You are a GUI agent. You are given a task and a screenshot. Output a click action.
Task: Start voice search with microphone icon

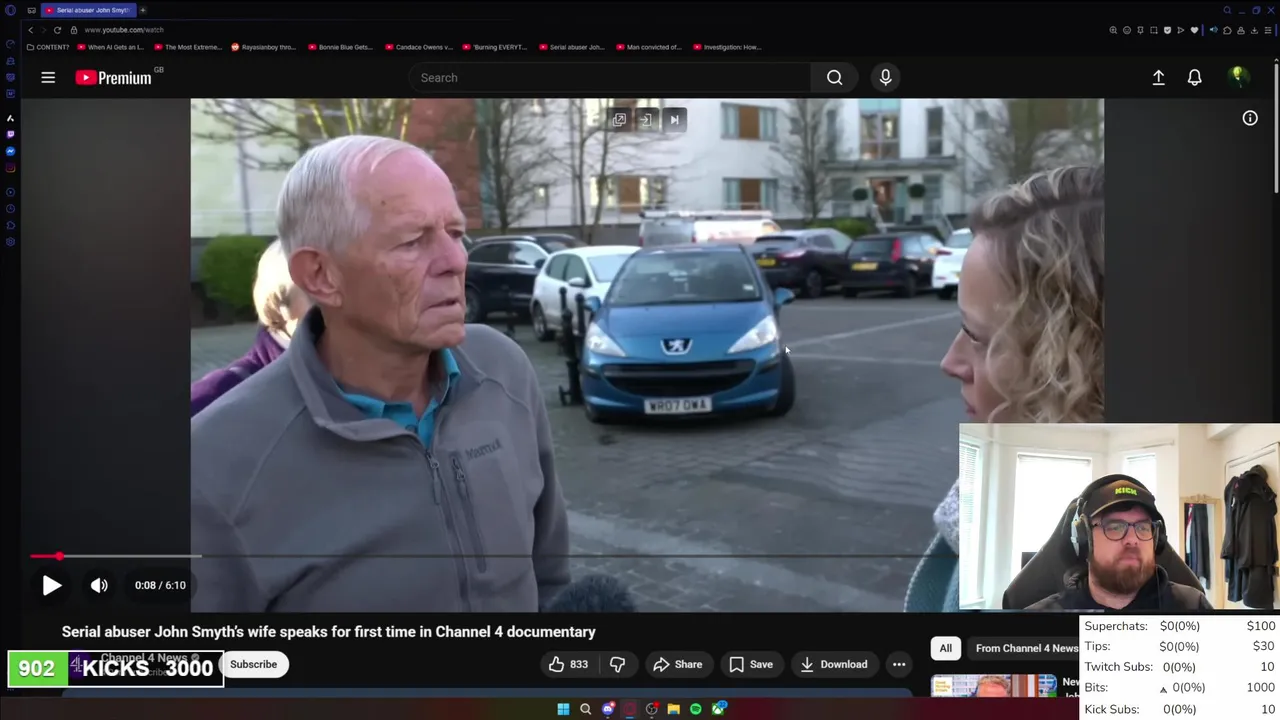885,77
